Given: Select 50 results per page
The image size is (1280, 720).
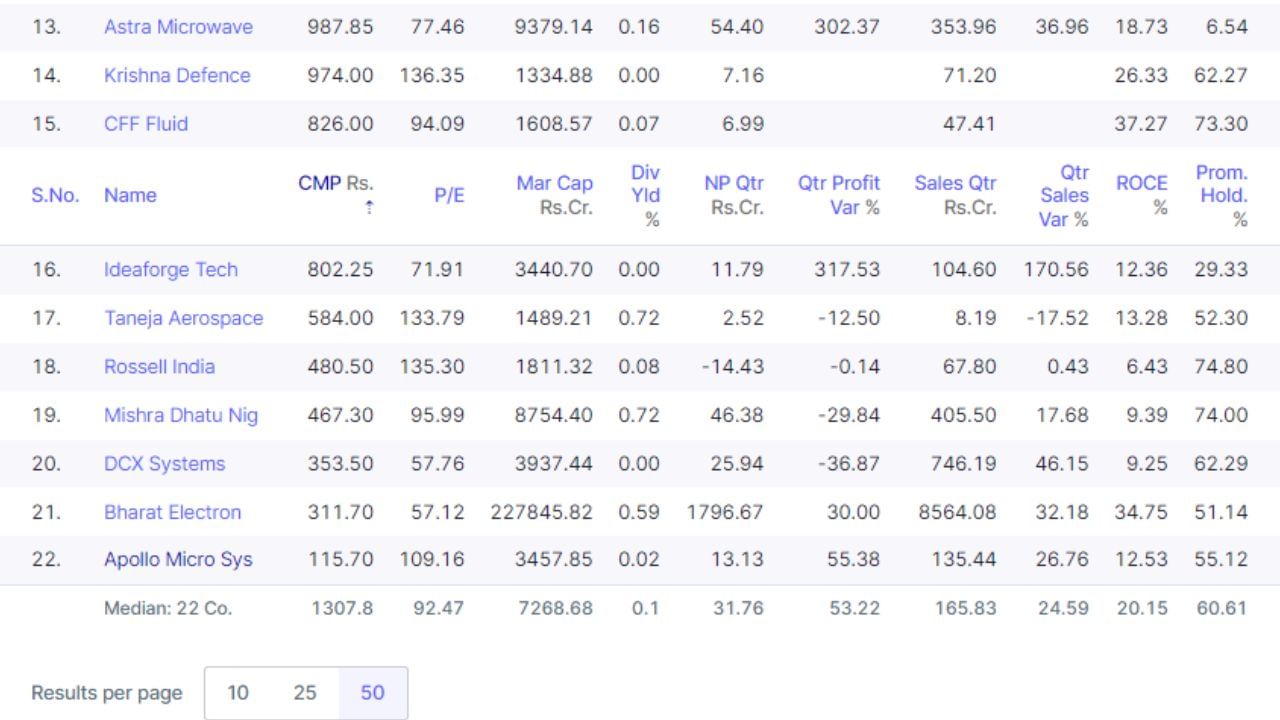Looking at the screenshot, I should [373, 693].
